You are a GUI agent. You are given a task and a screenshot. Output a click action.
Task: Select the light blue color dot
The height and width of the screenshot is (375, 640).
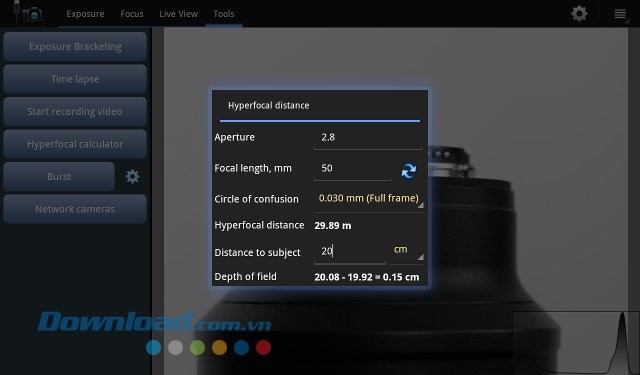(x=153, y=348)
